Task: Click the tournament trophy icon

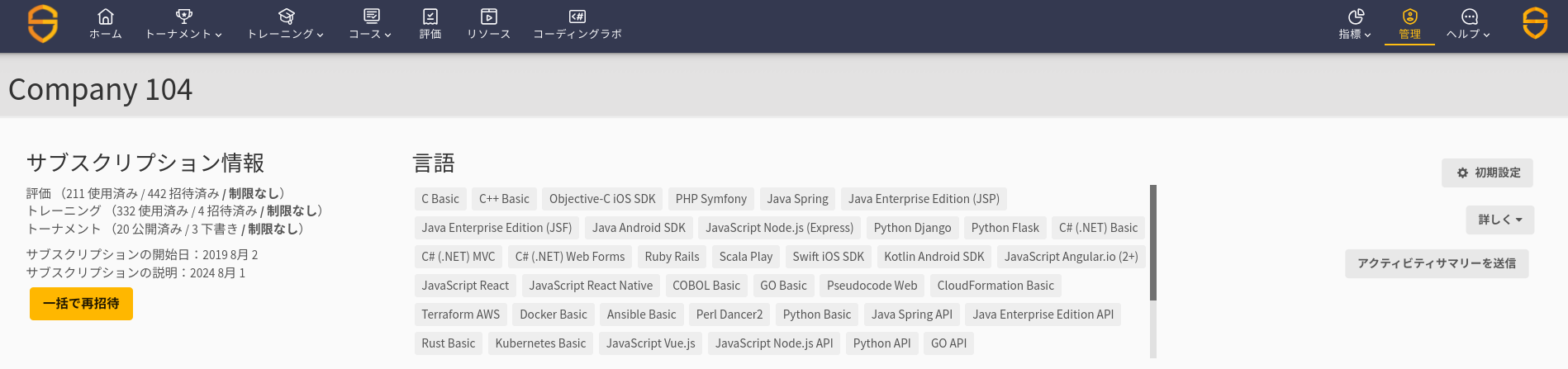Action: tap(183, 17)
